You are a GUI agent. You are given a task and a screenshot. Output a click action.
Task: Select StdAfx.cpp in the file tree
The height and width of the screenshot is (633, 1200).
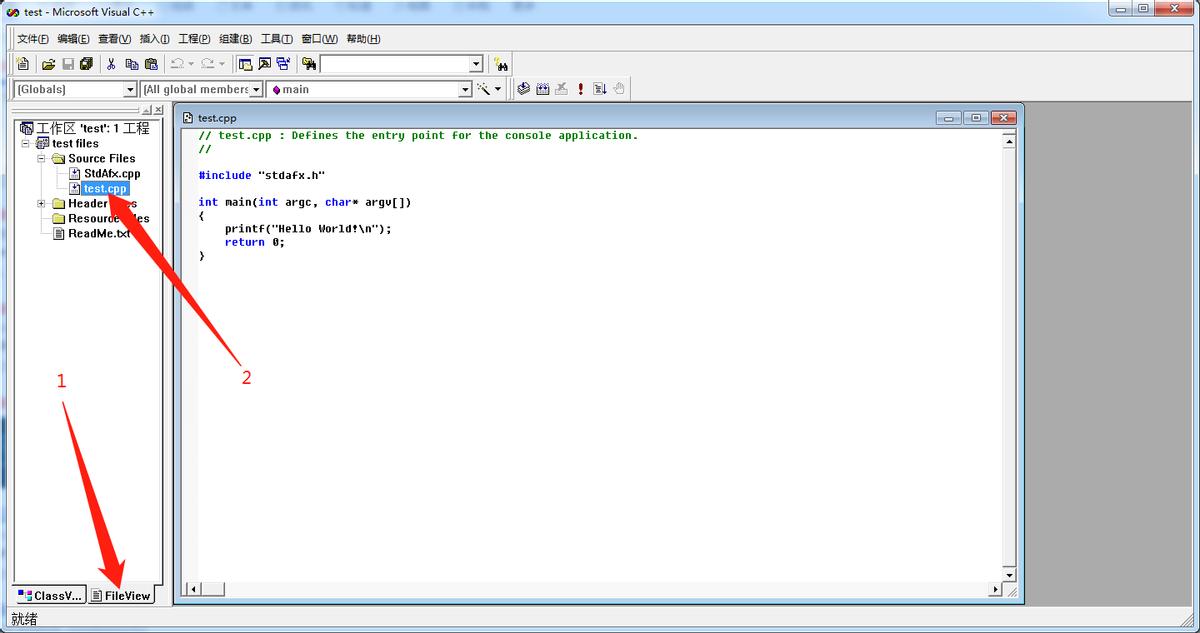(111, 173)
